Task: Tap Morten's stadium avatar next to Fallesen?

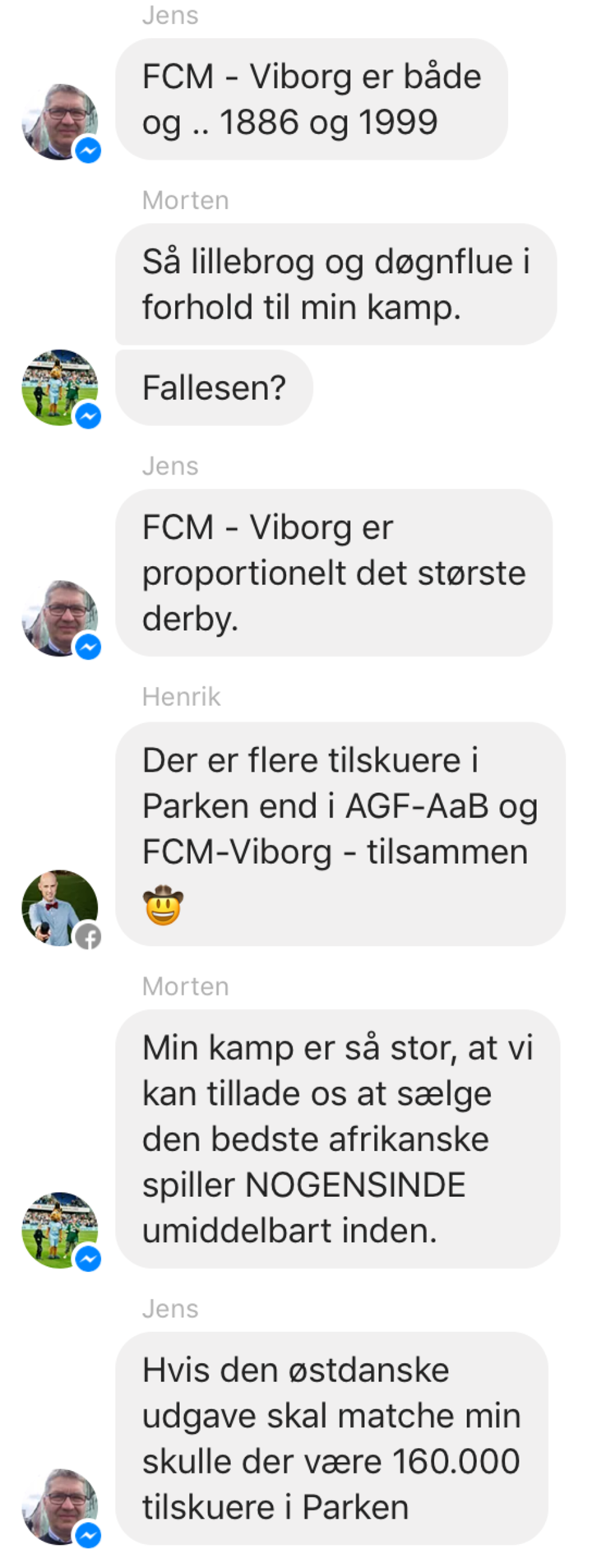Action: tap(59, 387)
